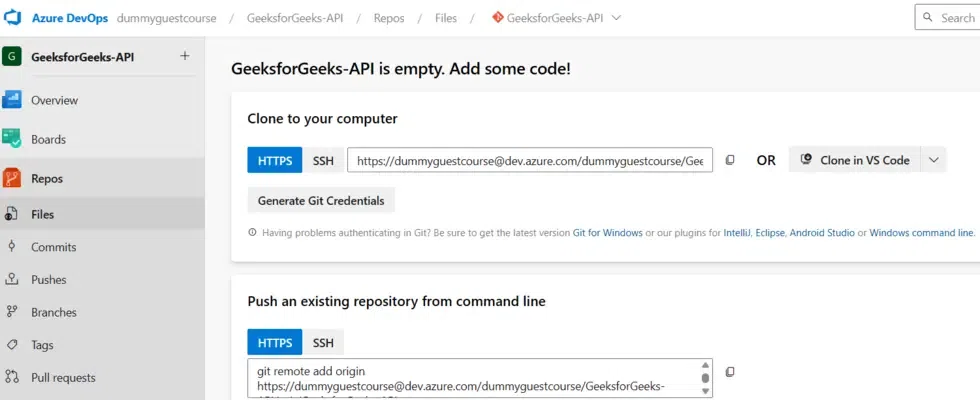Copy the push commands to clipboard
980x400 pixels.
point(729,372)
